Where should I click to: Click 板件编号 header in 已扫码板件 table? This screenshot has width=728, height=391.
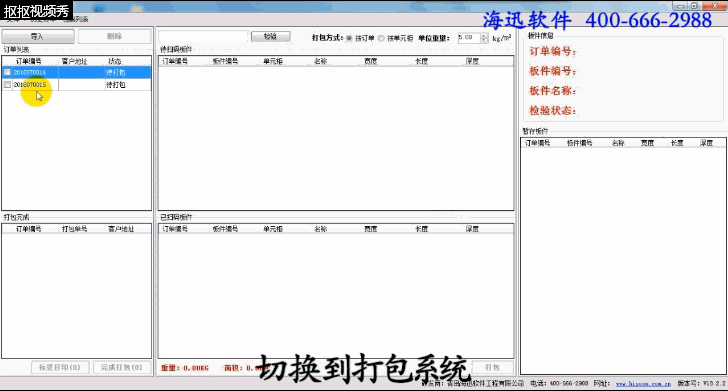click(x=225, y=229)
